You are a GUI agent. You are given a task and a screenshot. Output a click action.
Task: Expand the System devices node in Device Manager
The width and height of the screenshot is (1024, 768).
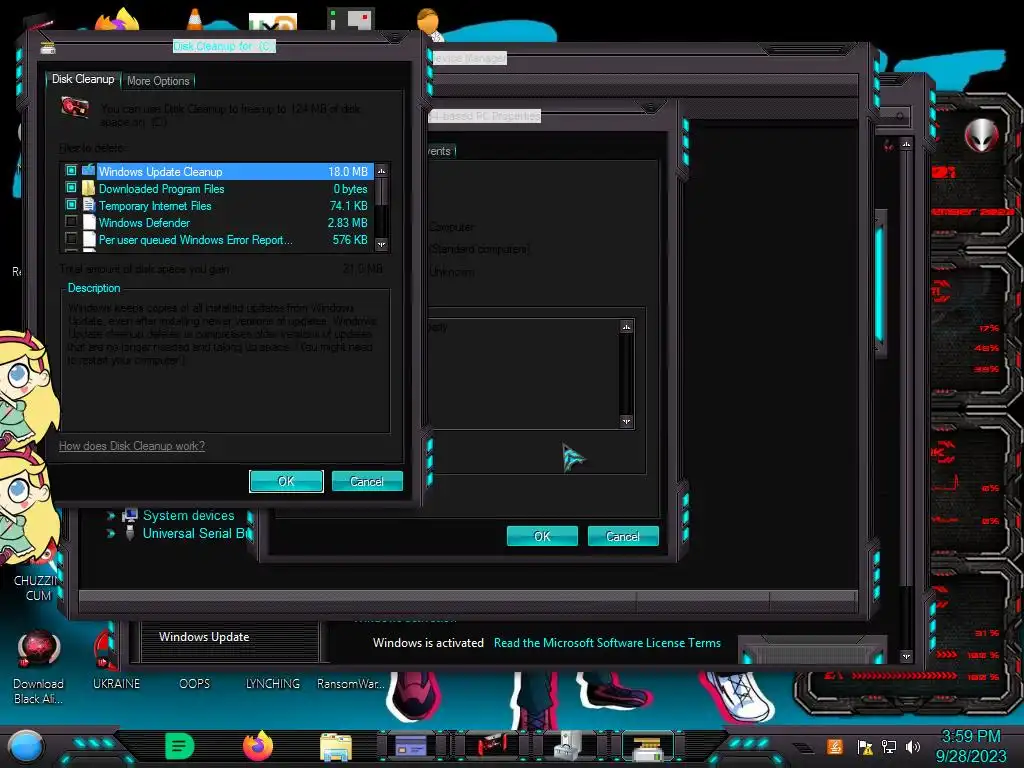point(111,516)
